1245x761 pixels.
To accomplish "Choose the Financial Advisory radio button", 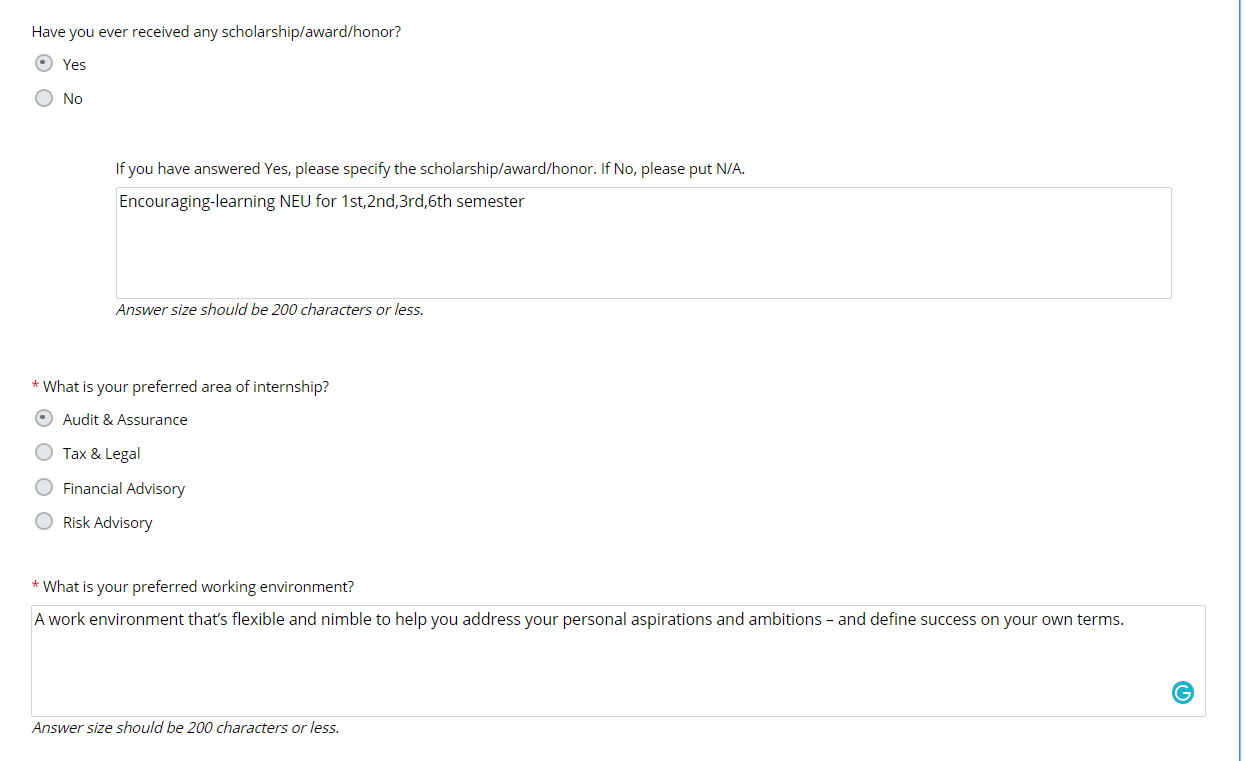I will [44, 487].
